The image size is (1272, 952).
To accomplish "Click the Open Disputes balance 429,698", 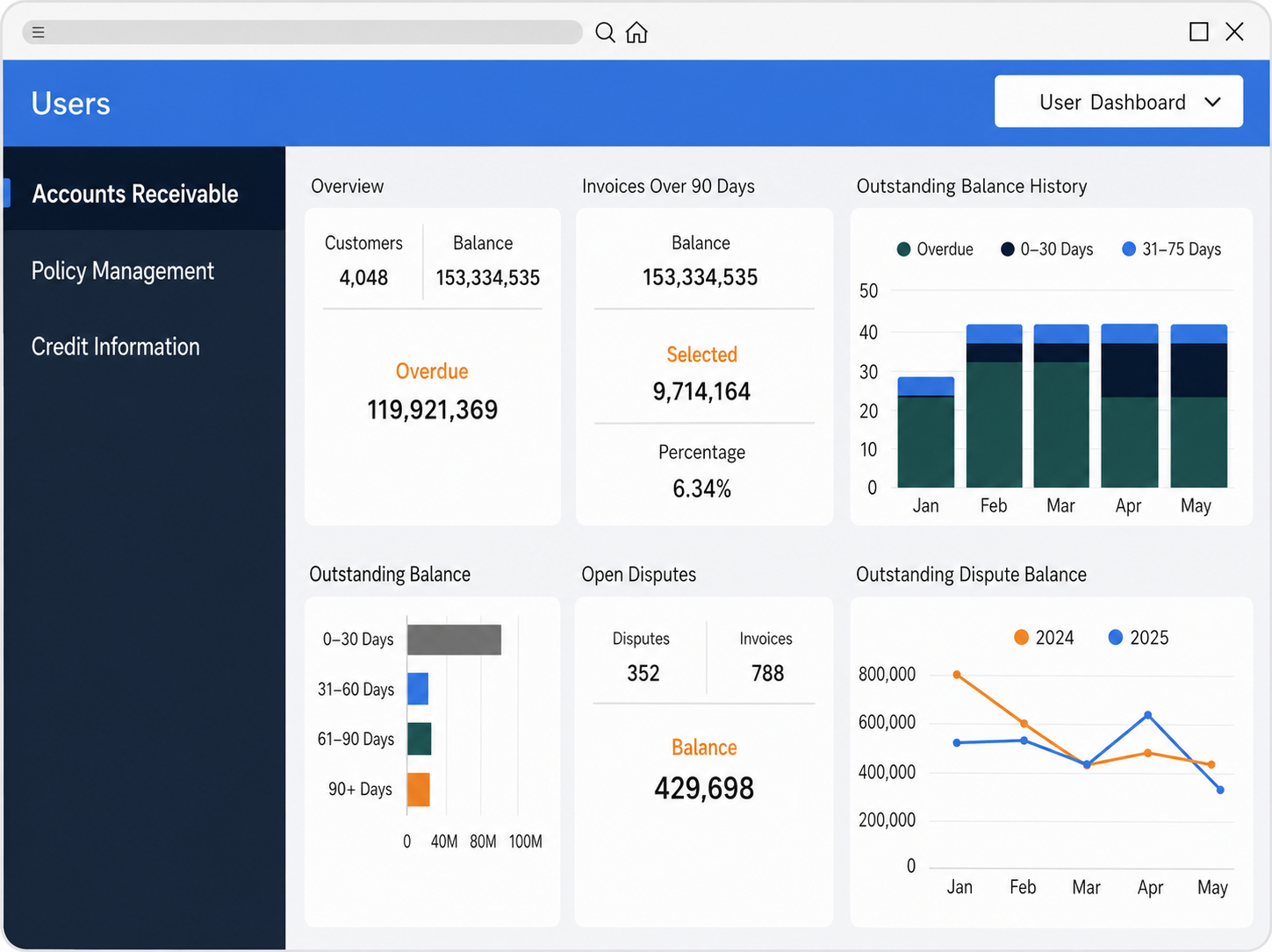I will pos(704,788).
